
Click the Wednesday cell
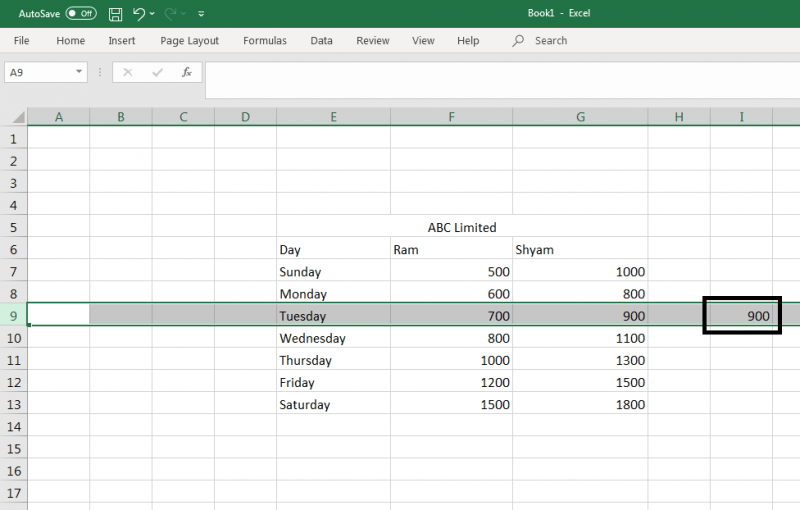click(x=333, y=338)
